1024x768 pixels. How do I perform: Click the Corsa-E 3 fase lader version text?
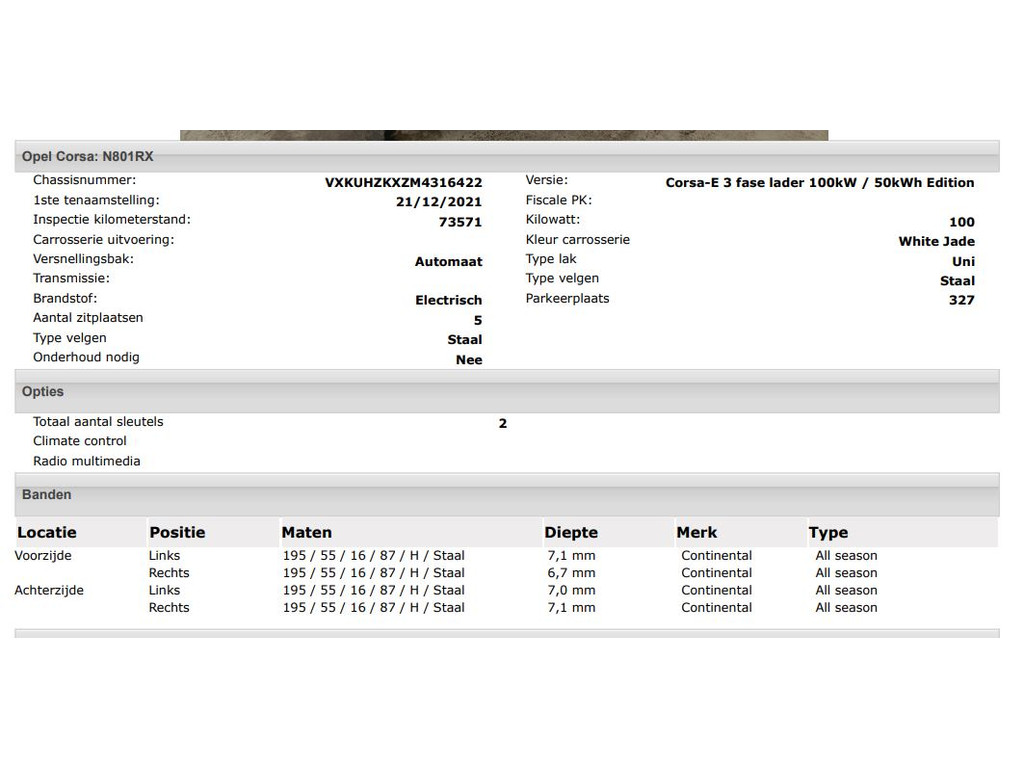(x=820, y=183)
